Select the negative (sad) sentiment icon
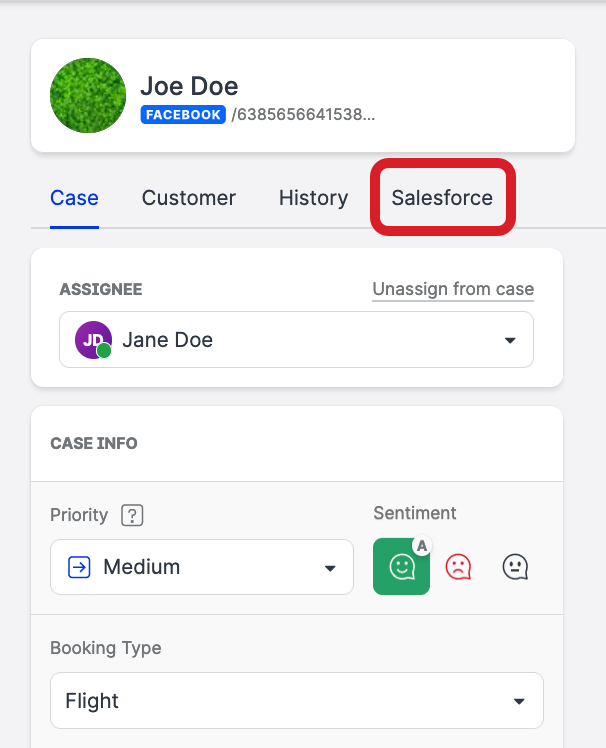 (x=458, y=567)
